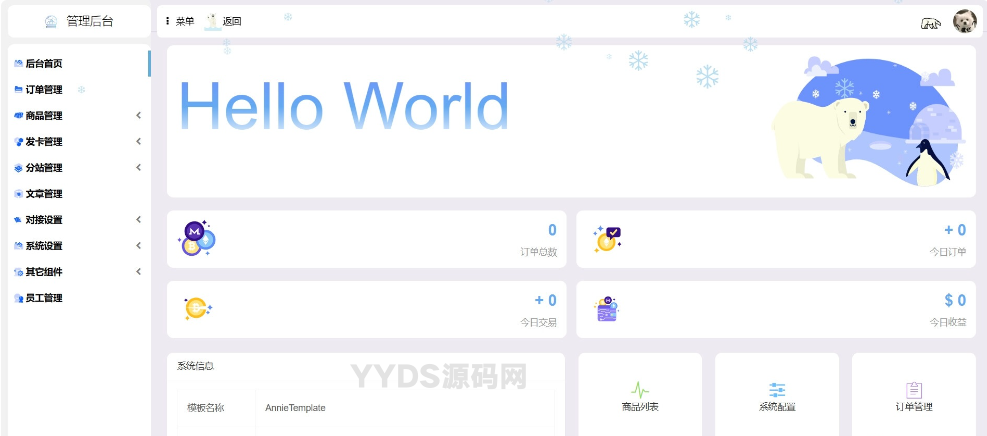
Task: Click the green pulse icon above 商品列表
Action: (640, 389)
